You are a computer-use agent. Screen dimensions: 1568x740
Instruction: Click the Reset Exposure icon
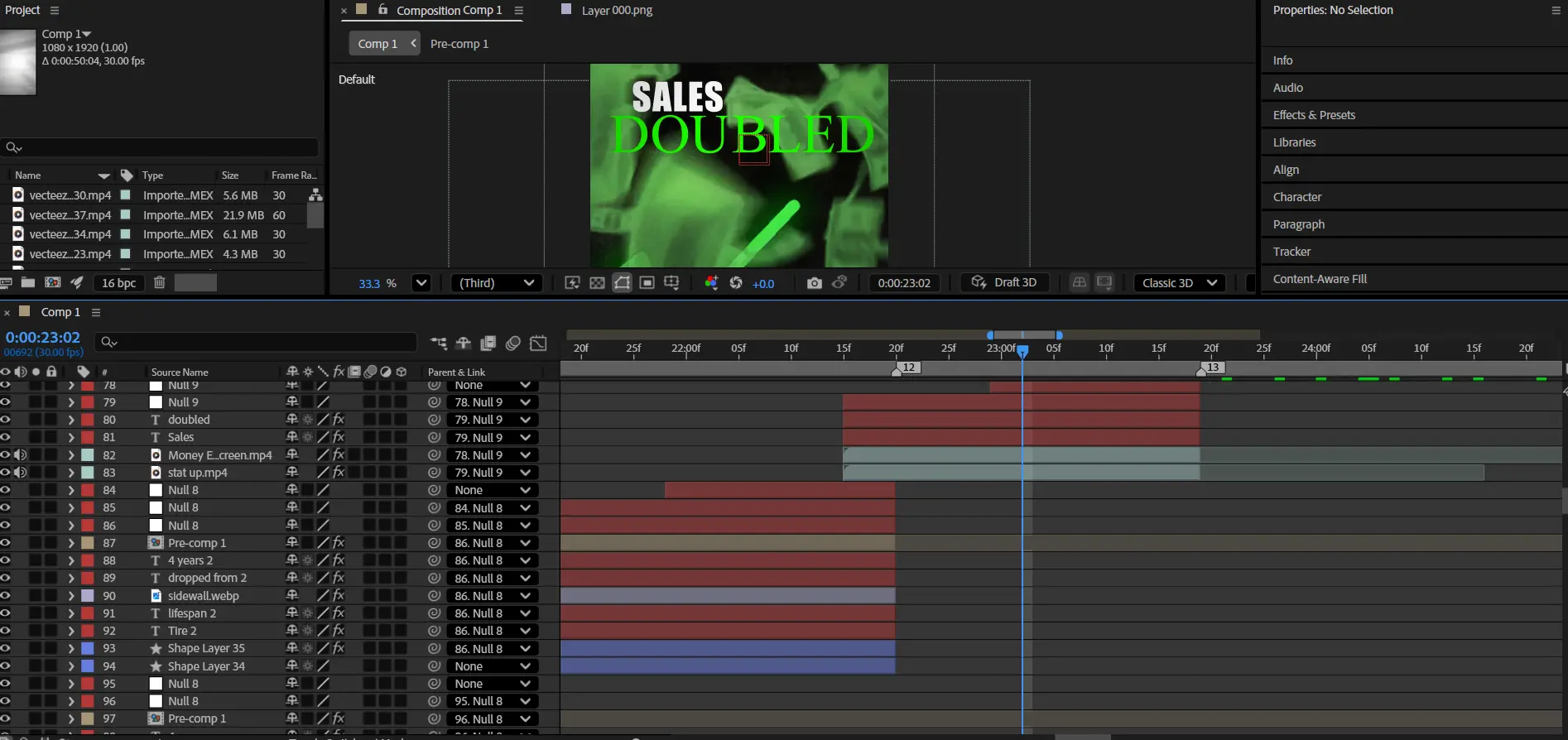(735, 283)
